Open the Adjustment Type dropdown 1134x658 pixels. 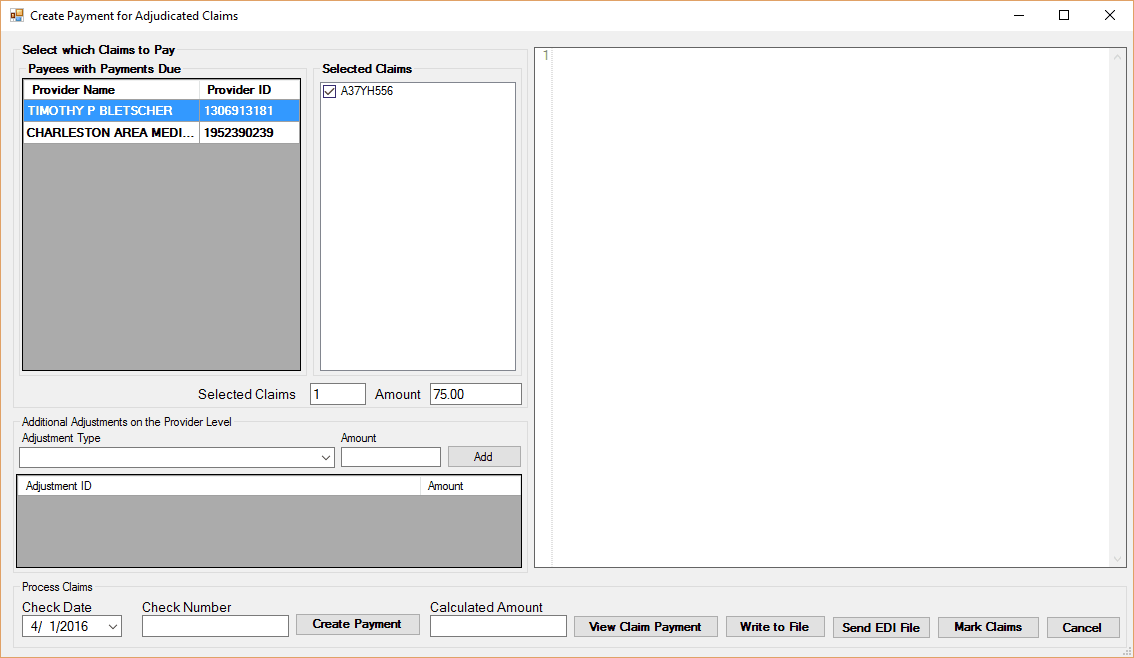click(x=325, y=457)
